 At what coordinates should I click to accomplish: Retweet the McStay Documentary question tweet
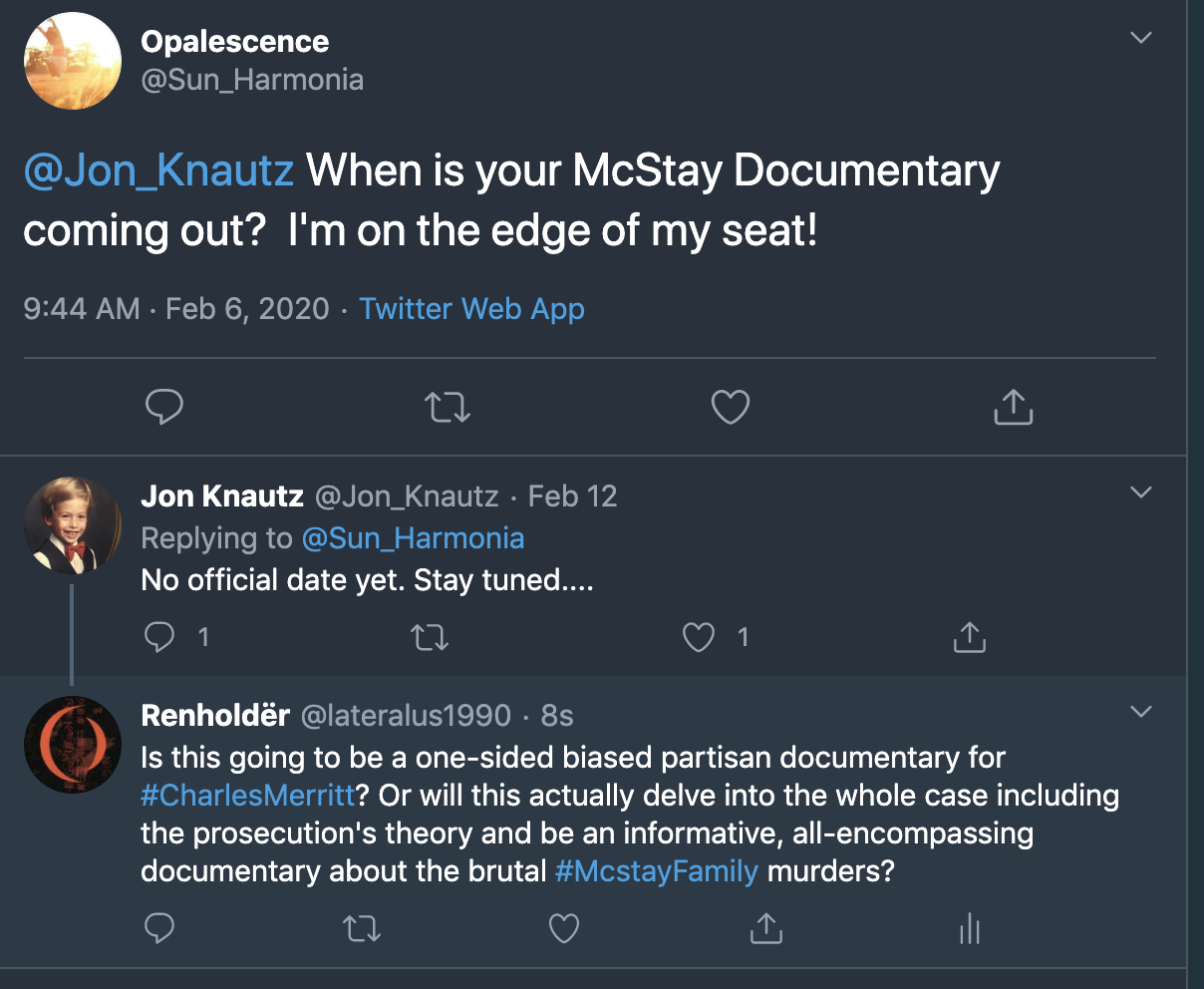[x=448, y=407]
